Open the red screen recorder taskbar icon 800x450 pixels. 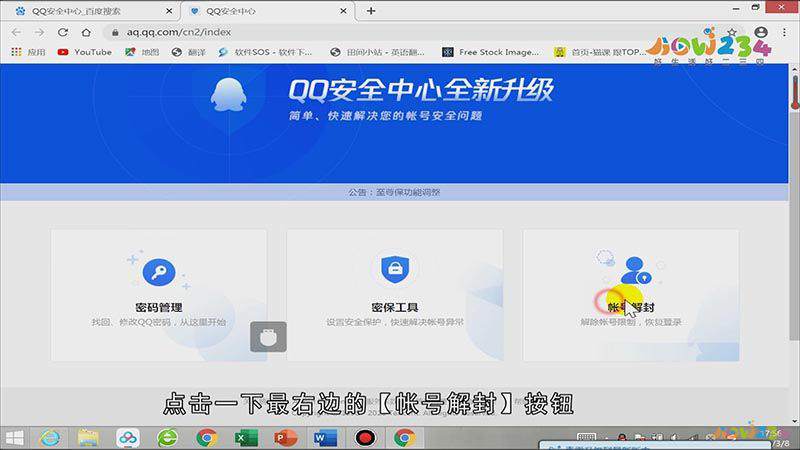point(365,438)
